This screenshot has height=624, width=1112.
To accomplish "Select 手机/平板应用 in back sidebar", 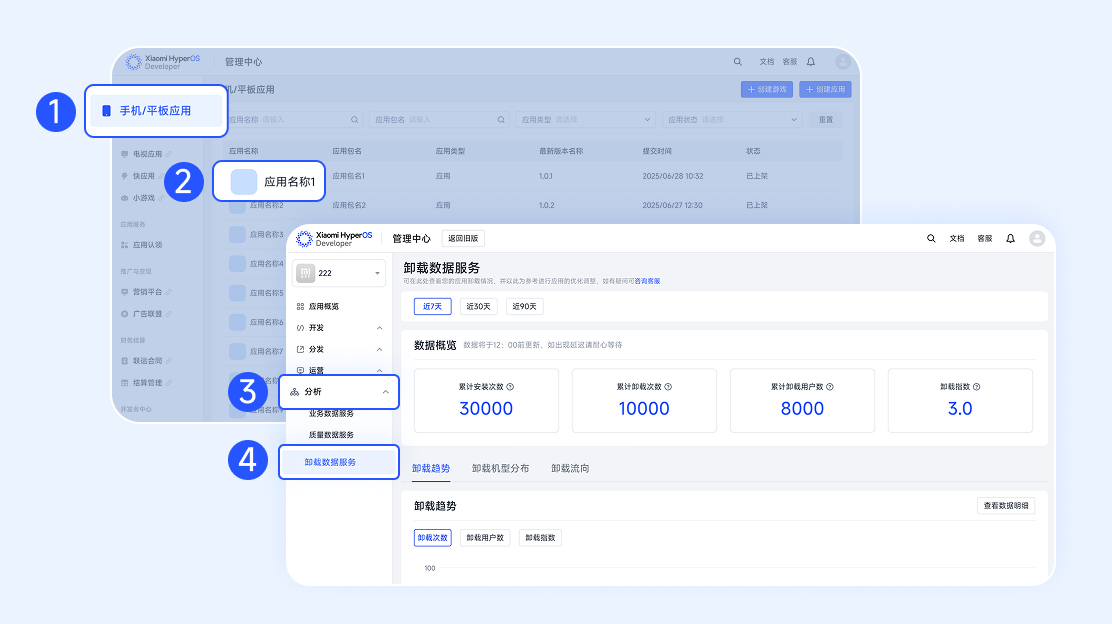I will (x=156, y=111).
